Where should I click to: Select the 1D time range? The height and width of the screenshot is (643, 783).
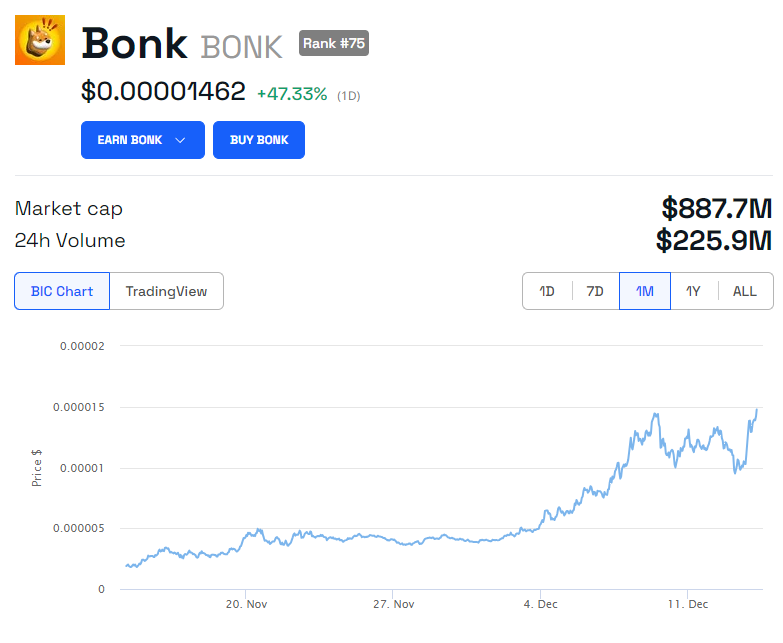point(547,291)
